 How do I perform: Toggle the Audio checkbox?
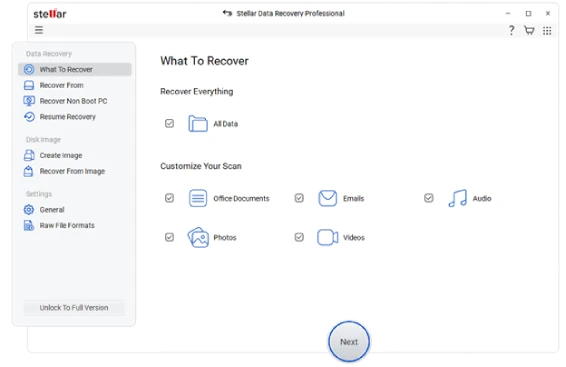(x=428, y=198)
